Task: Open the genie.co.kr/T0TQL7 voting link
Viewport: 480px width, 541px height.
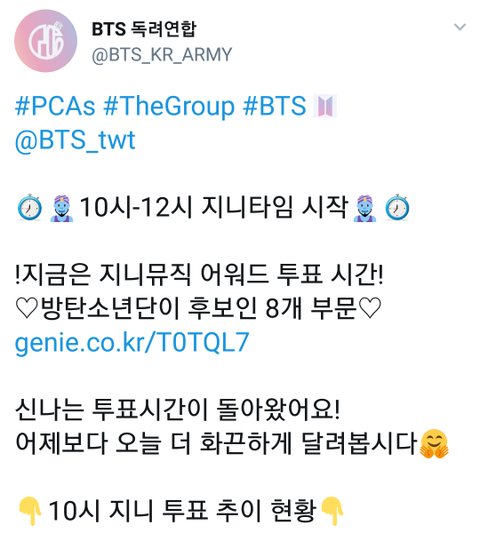Action: click(132, 343)
